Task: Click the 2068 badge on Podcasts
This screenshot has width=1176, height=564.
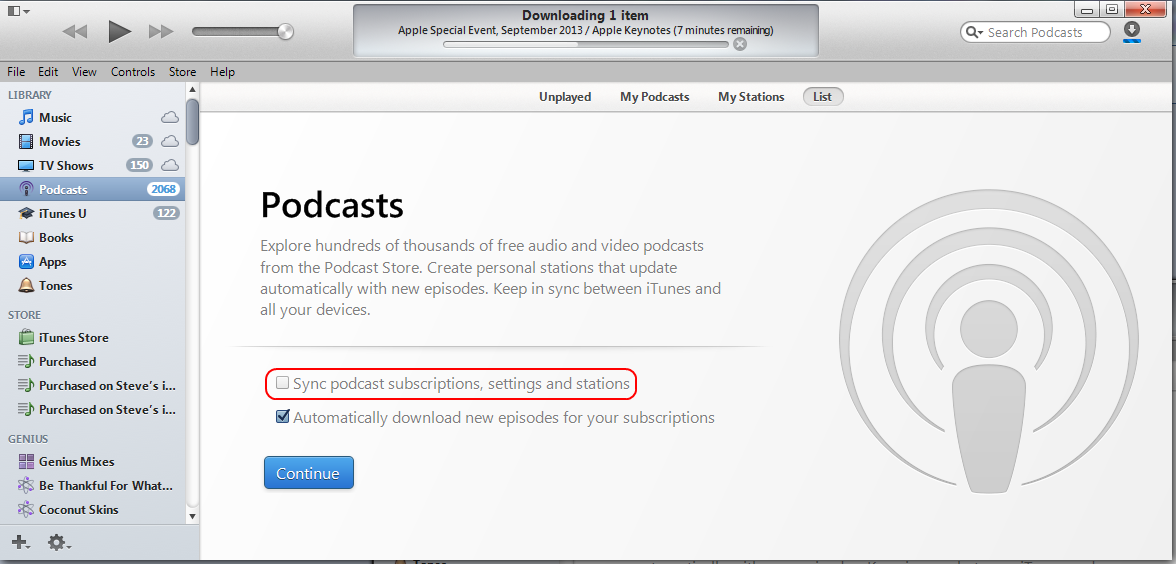Action: (164, 190)
